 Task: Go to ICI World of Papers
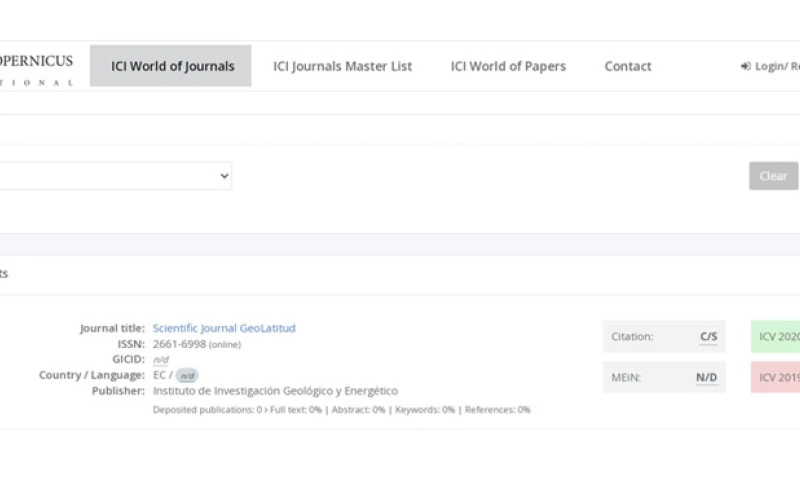coord(507,66)
